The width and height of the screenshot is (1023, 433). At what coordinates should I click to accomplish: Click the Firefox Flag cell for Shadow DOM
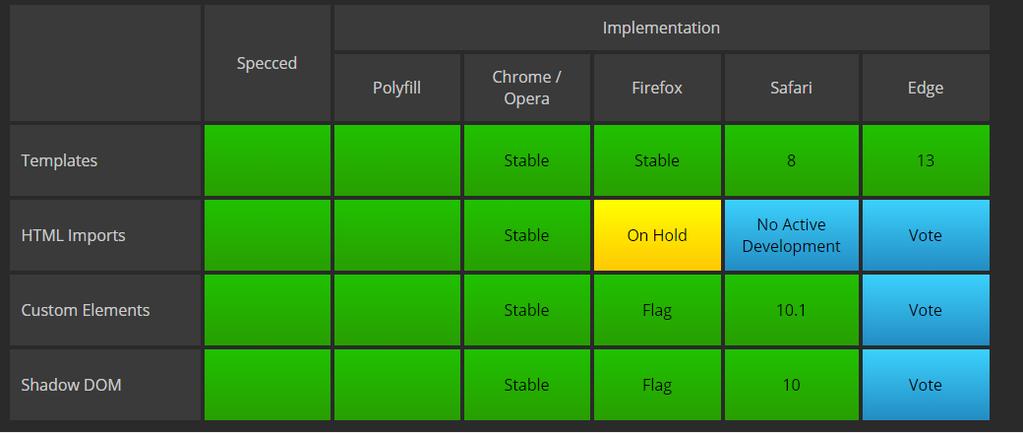pyautogui.click(x=657, y=385)
